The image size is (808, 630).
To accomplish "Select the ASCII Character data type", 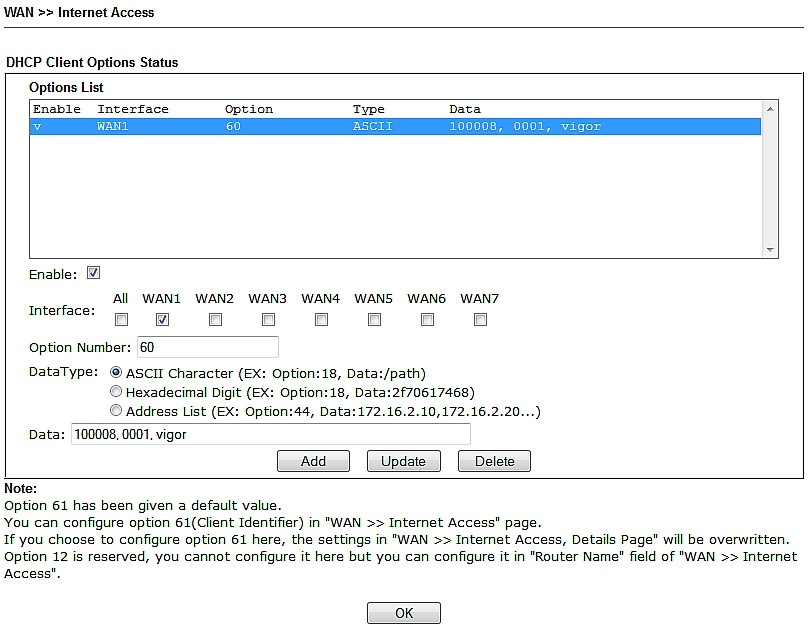I will click(x=116, y=373).
